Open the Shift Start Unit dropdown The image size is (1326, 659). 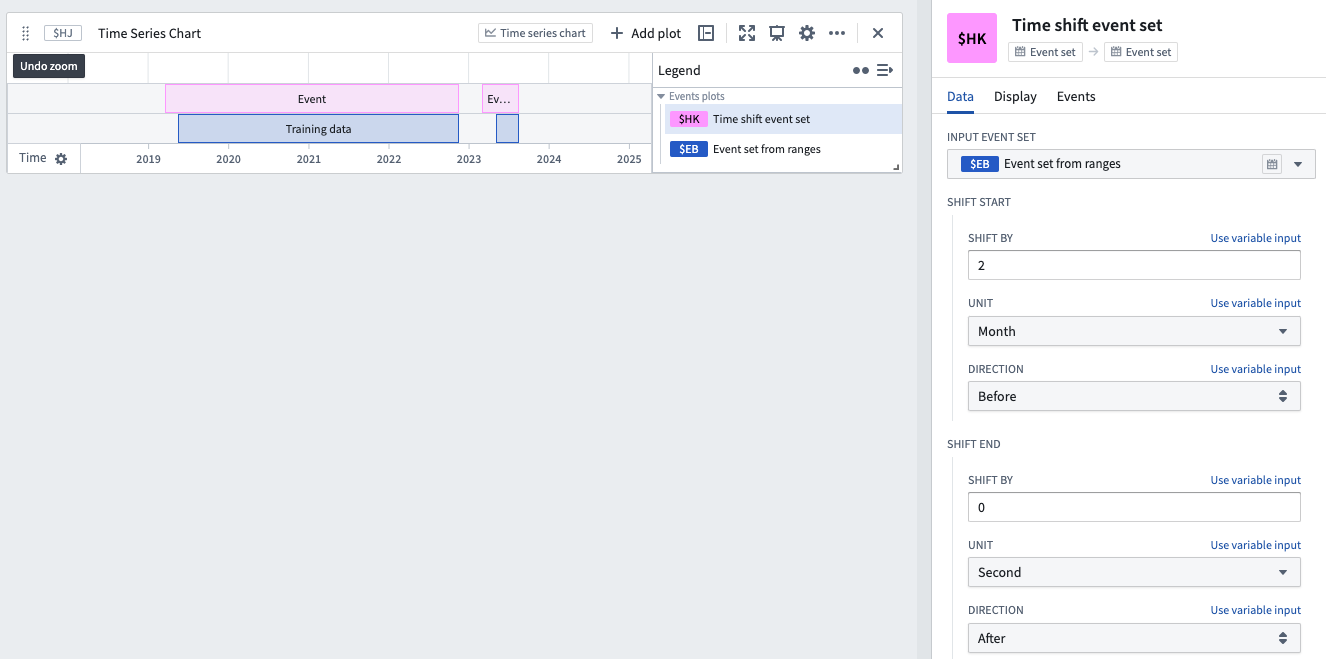click(1134, 331)
